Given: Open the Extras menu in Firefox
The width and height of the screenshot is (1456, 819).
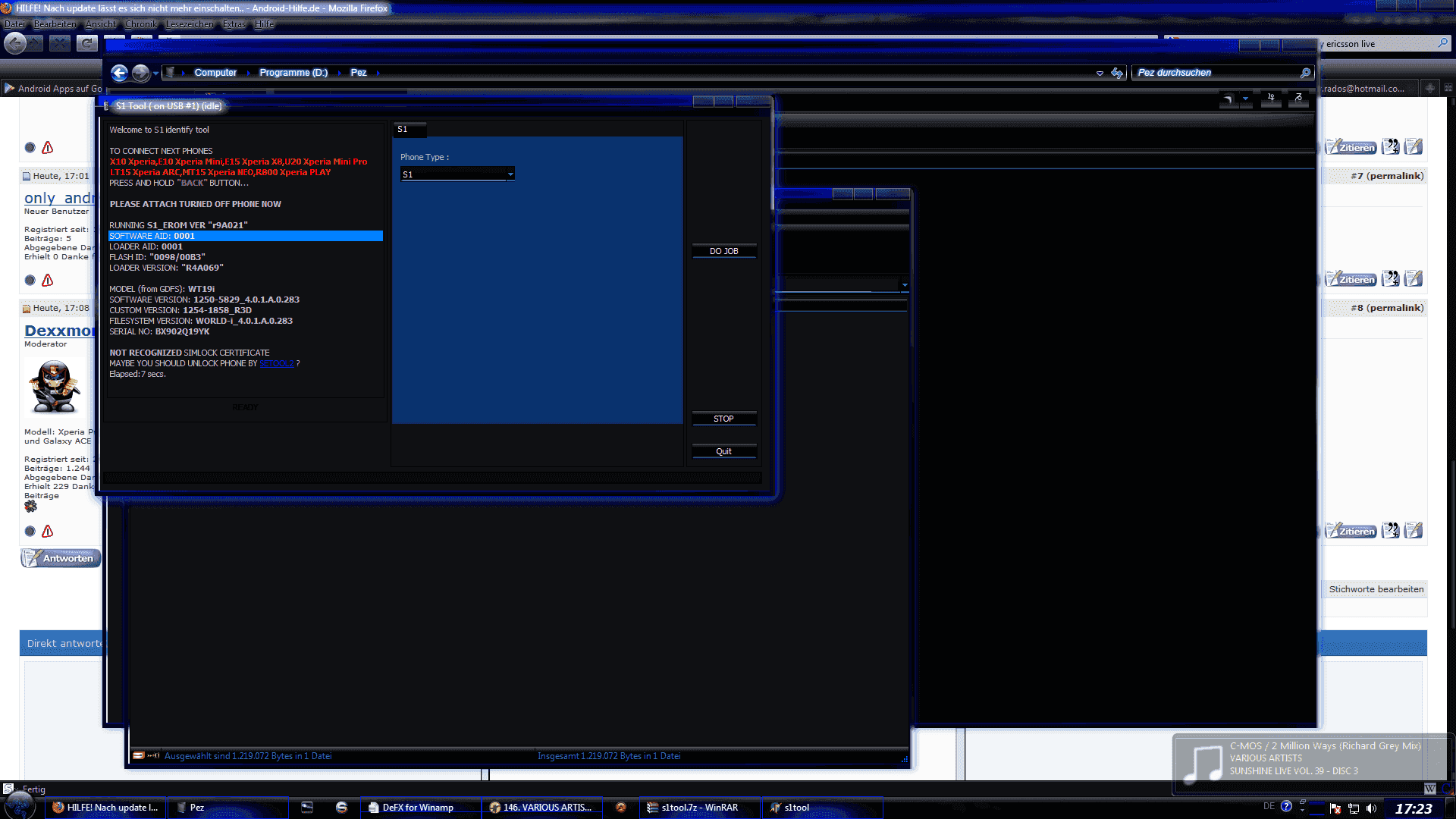Looking at the screenshot, I should coord(234,24).
